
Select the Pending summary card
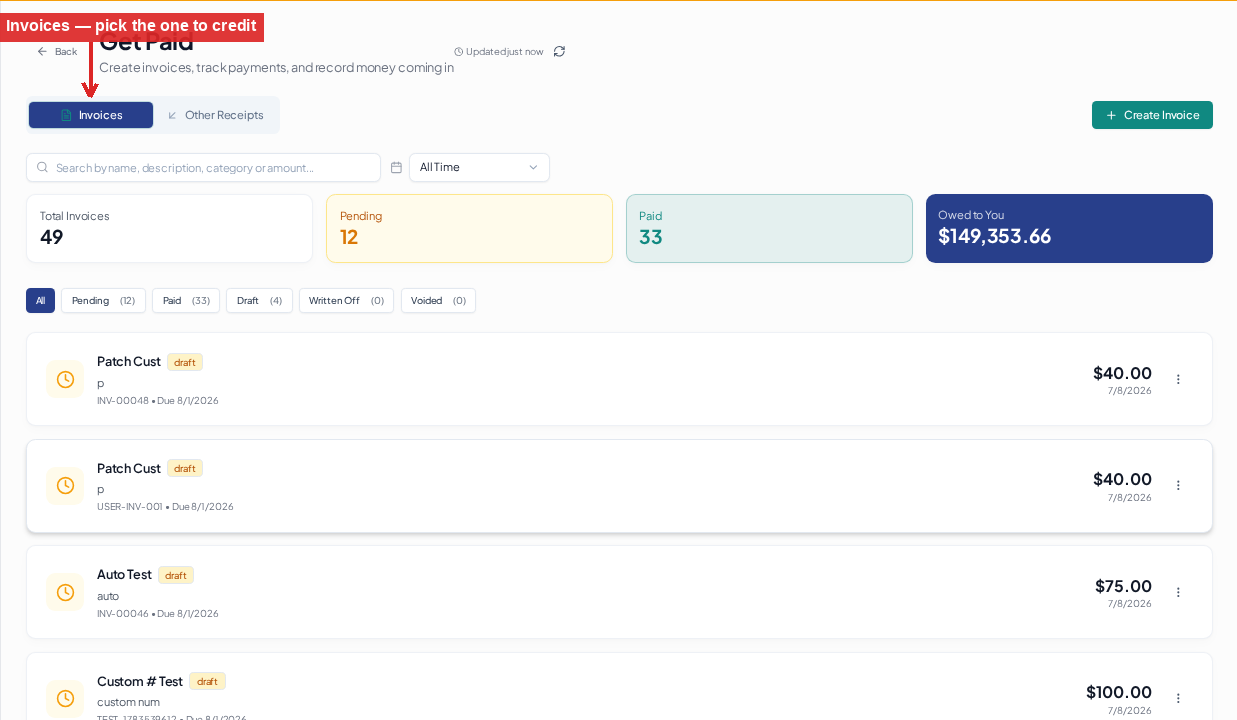click(x=469, y=228)
